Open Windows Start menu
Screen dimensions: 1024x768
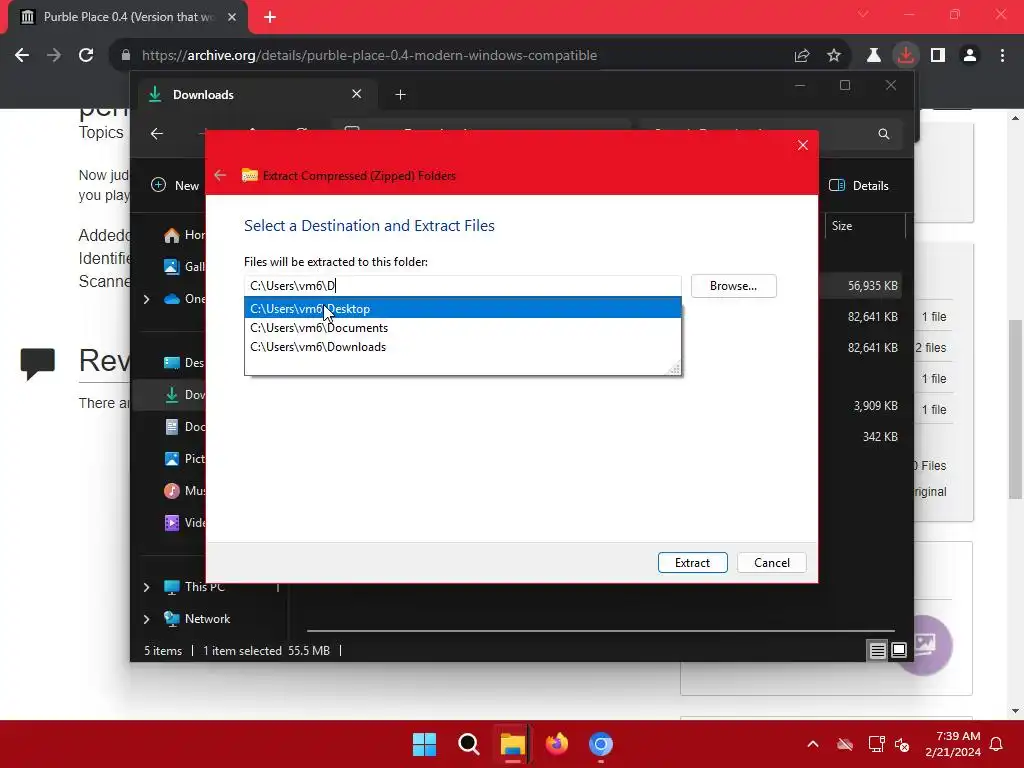point(424,744)
